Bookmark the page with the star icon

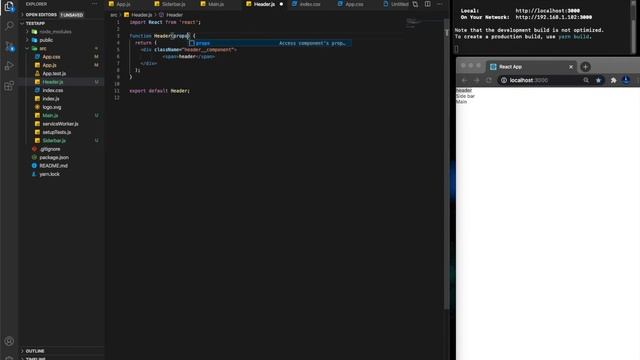tap(598, 80)
